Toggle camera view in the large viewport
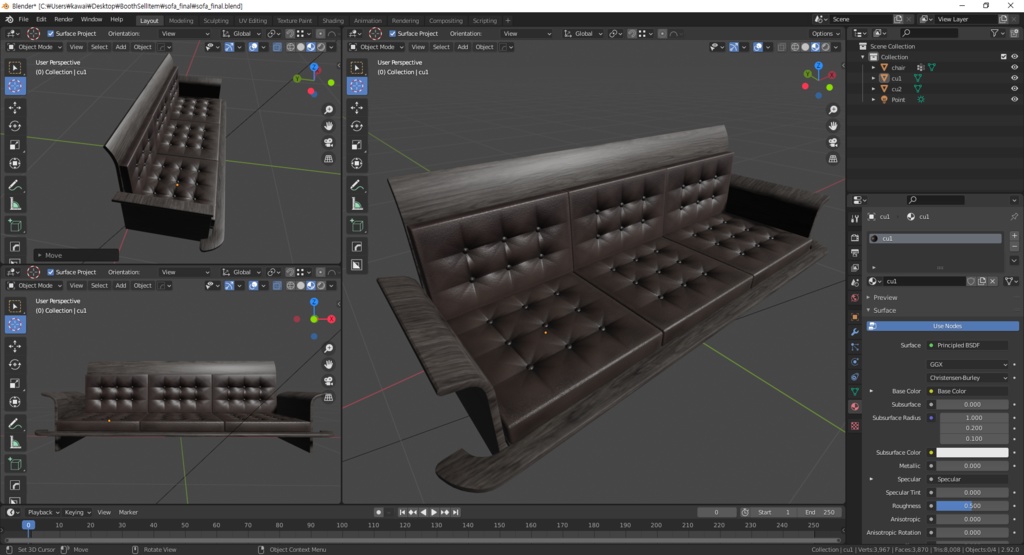Screen dimensions: 1024x555 pyautogui.click(x=833, y=143)
